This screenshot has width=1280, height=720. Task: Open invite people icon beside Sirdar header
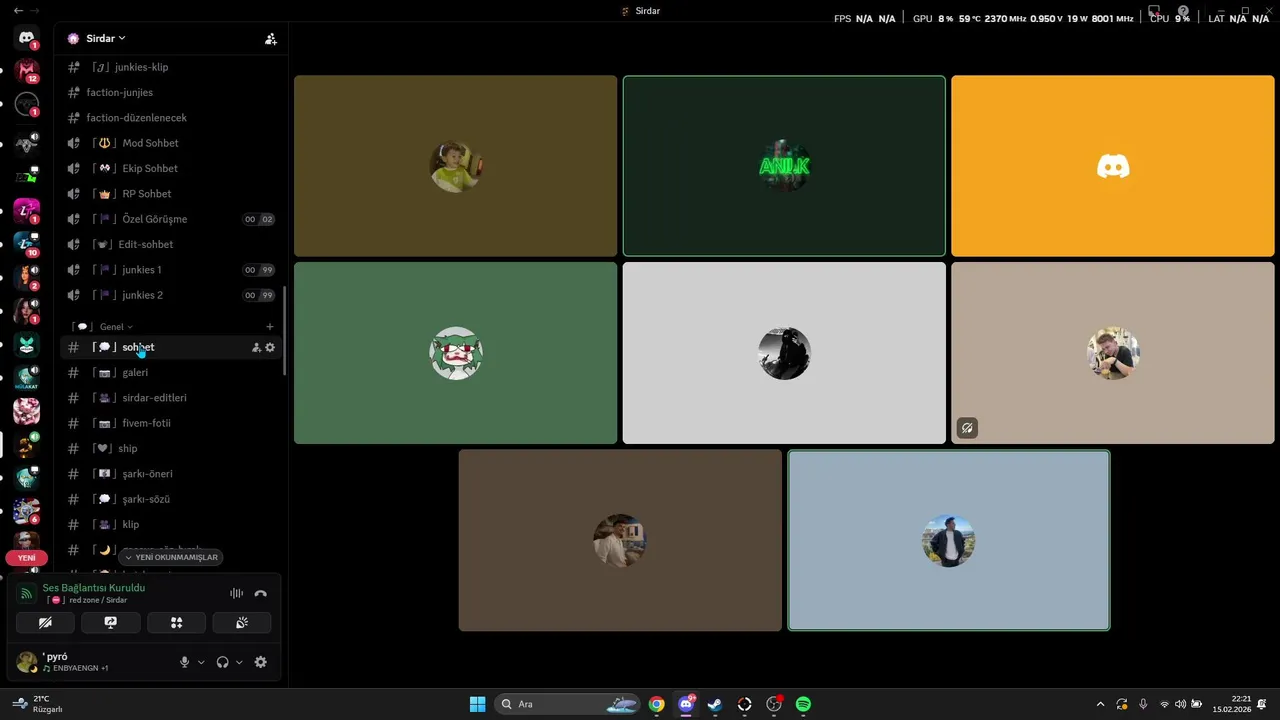(x=270, y=39)
